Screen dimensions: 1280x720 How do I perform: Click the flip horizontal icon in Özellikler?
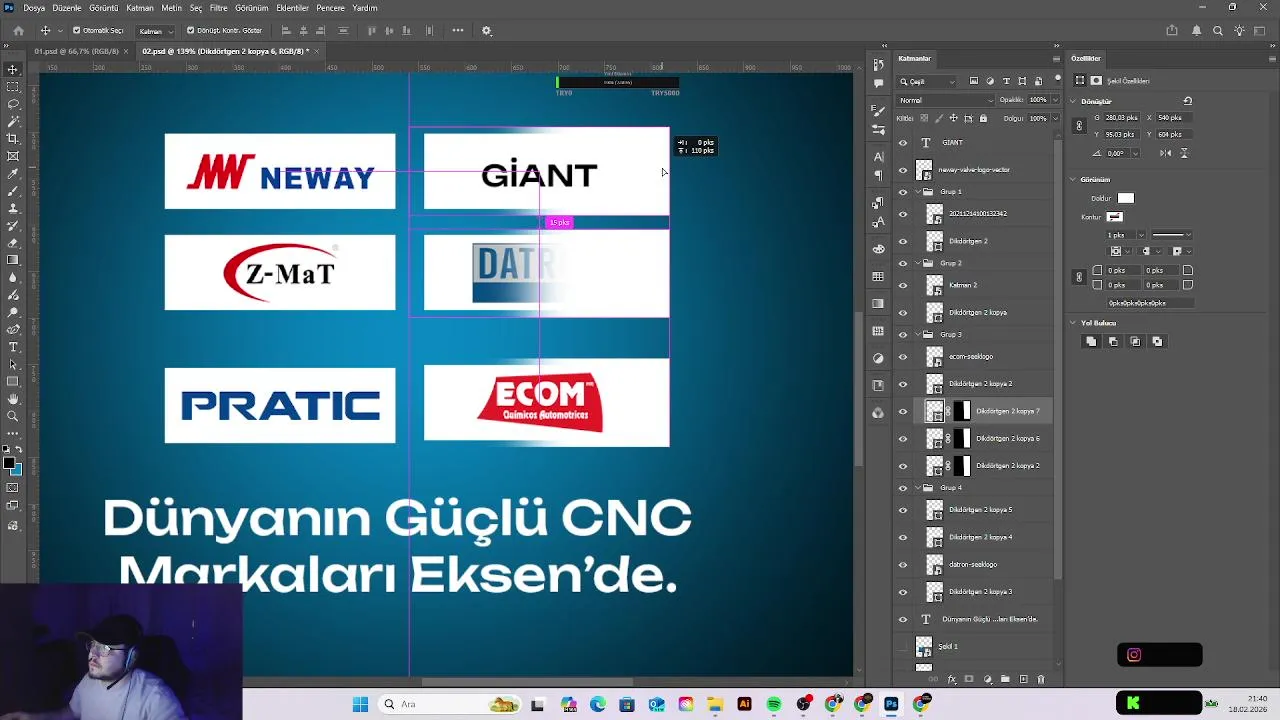coord(1166,153)
